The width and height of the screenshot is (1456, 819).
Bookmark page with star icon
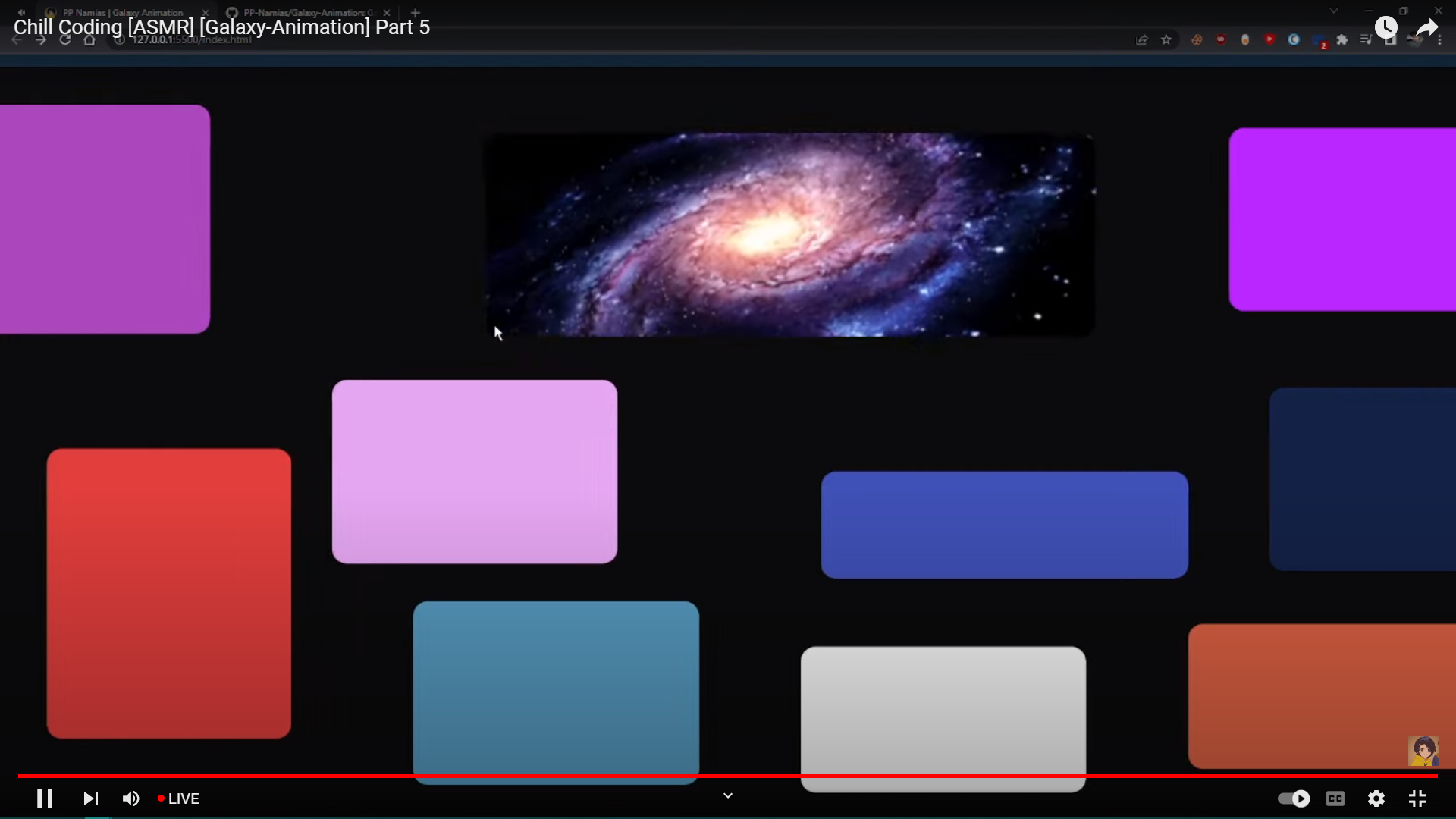(x=1166, y=40)
